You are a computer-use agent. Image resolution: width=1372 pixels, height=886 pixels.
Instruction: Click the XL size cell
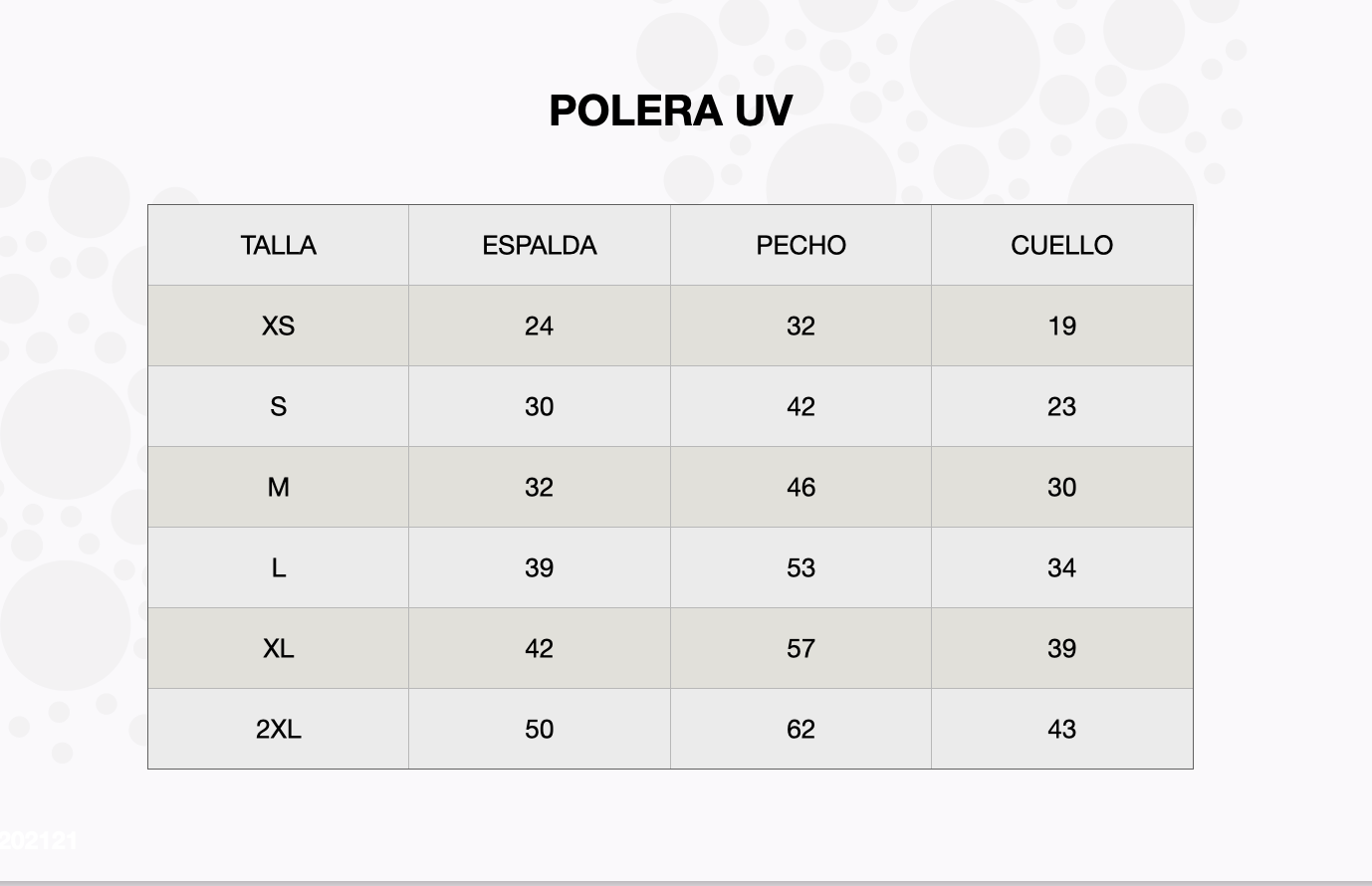(x=278, y=649)
